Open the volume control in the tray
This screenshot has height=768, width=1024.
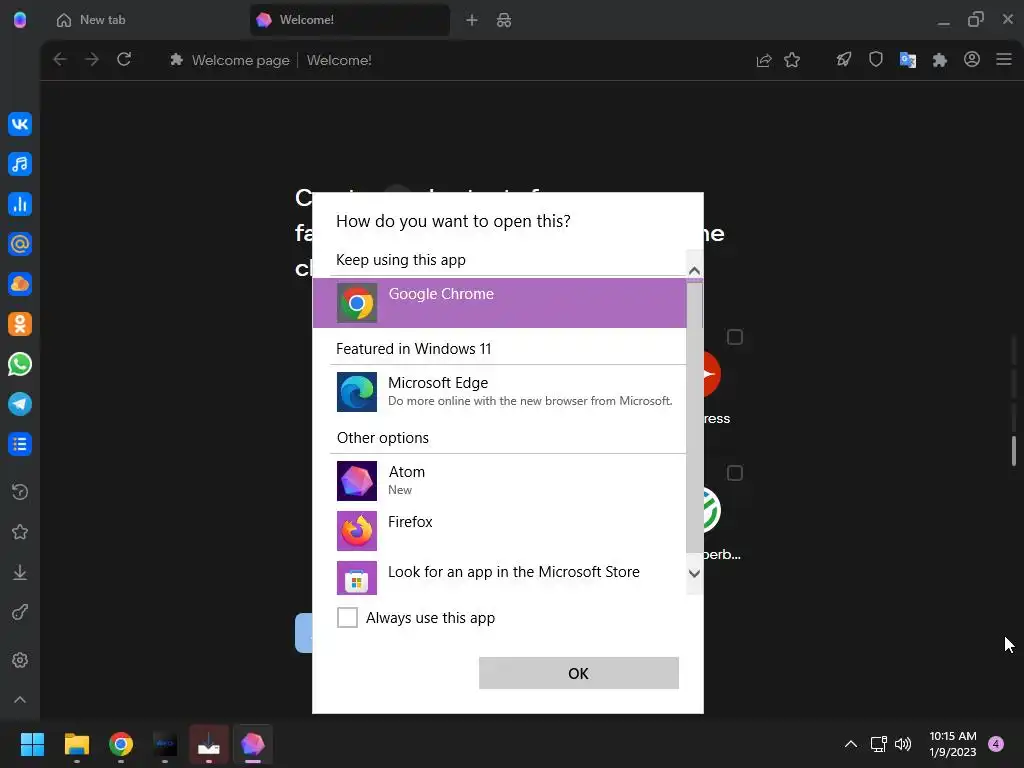coord(903,744)
